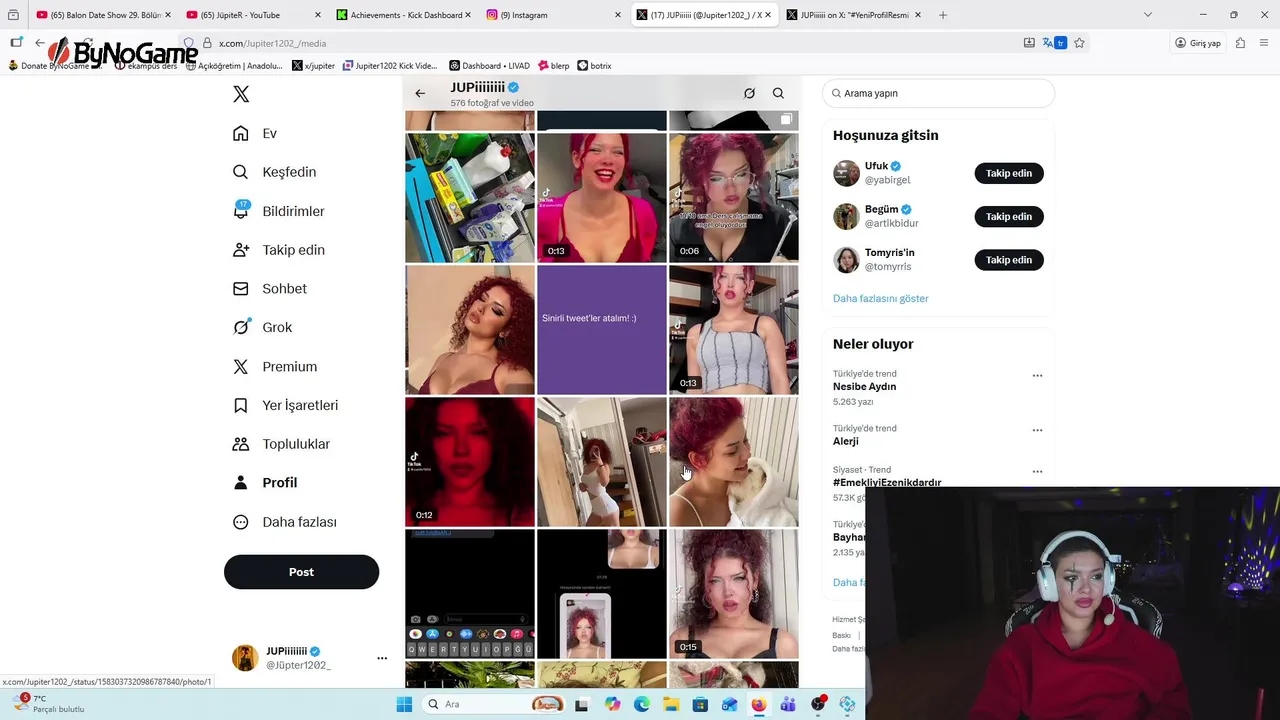Click the Windows taskbar Ara search box
1280x720 pixels.
(x=492, y=704)
